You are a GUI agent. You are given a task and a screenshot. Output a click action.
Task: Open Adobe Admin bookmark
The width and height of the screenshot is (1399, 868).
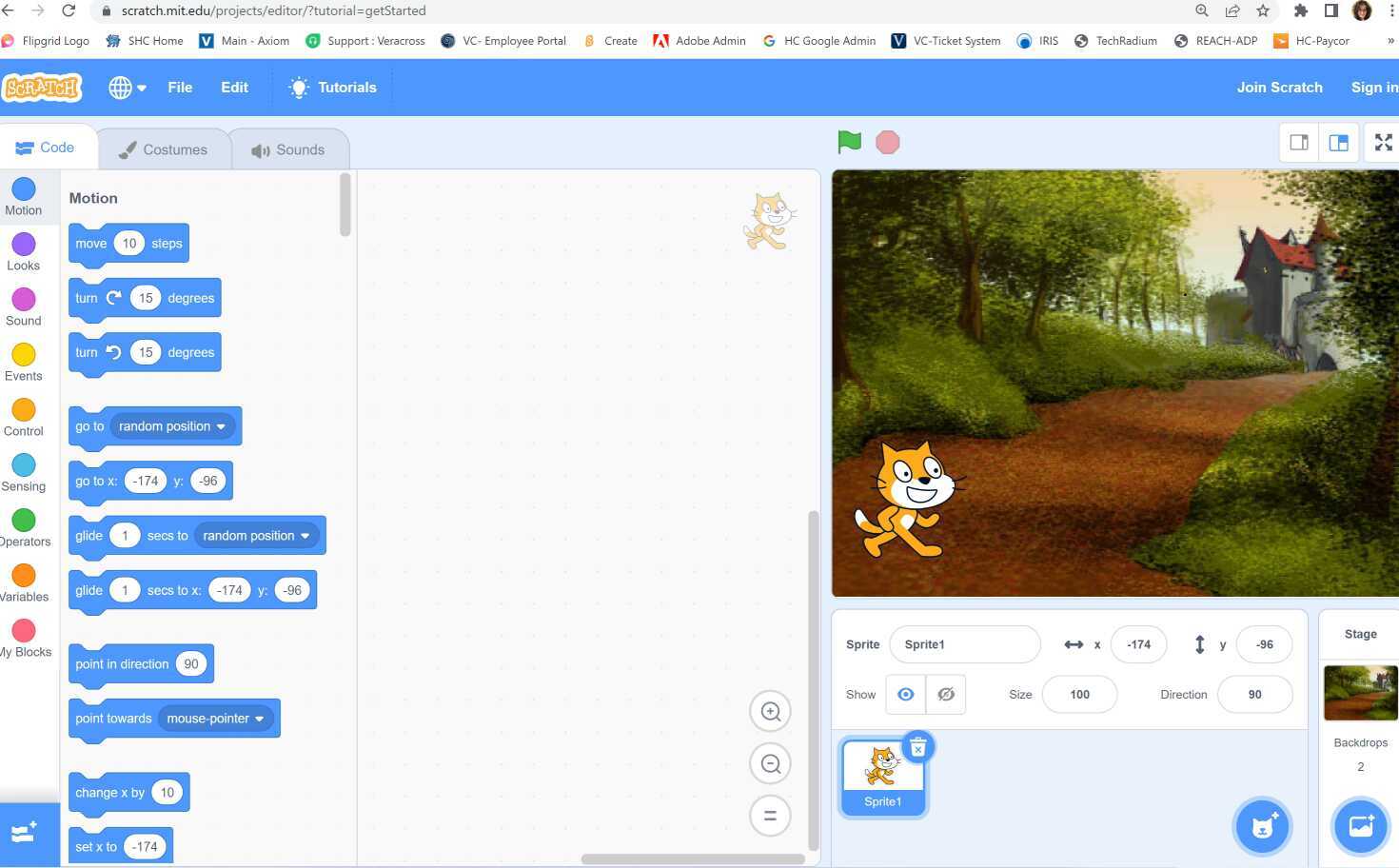point(699,41)
